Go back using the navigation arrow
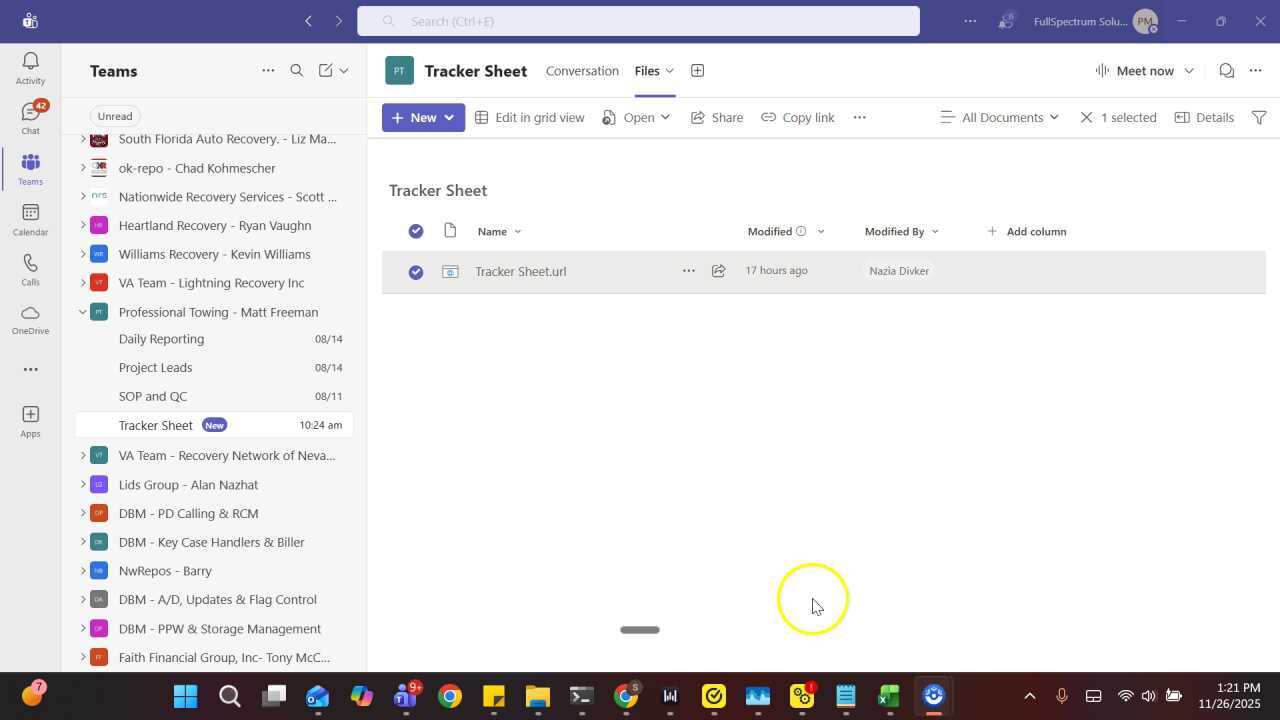 click(x=308, y=21)
